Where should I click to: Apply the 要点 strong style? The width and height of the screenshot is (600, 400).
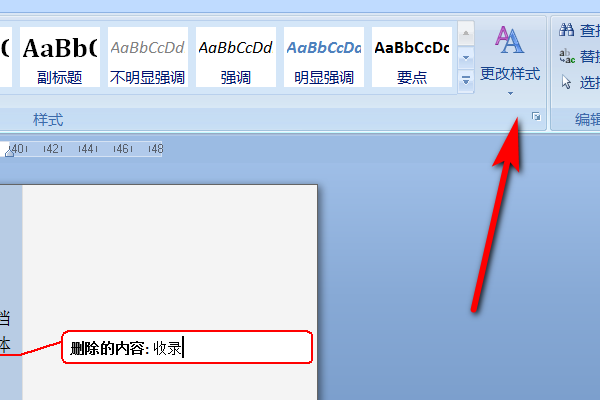coord(412,57)
